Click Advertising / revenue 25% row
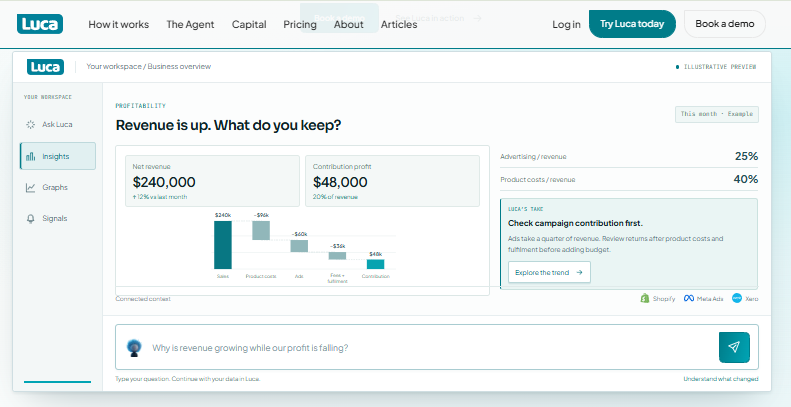Image resolution: width=791 pixels, height=407 pixels. [x=629, y=156]
